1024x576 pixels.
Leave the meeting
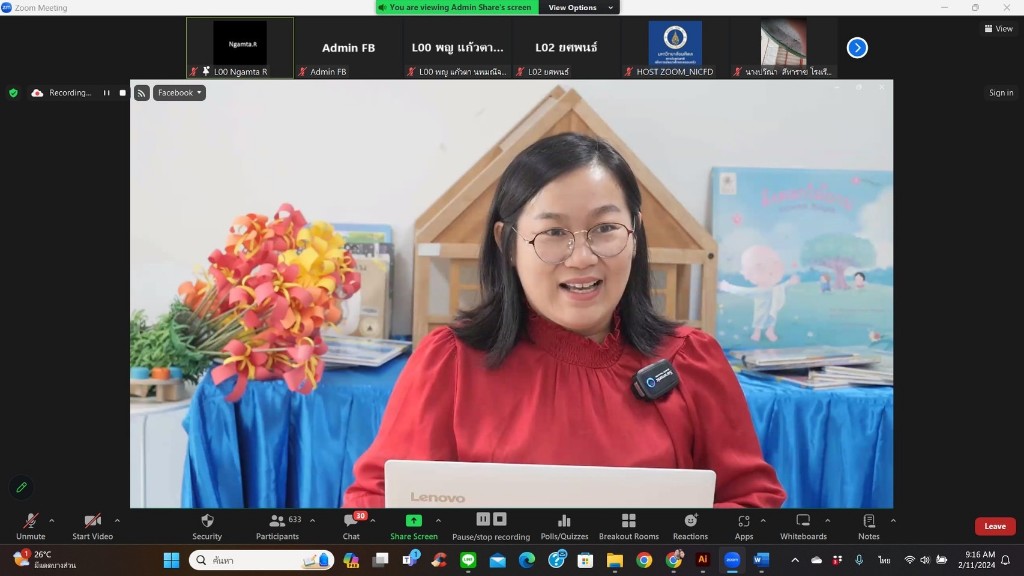[x=995, y=526]
